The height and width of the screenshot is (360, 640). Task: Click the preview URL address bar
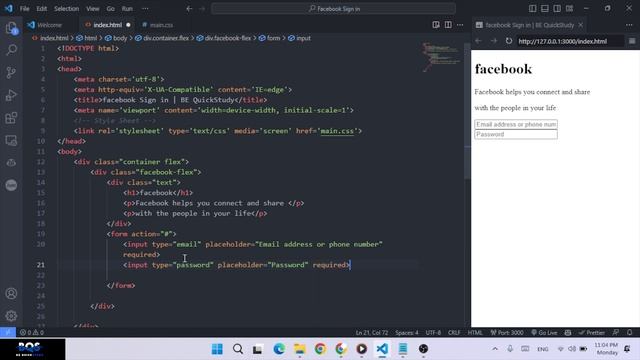570,41
